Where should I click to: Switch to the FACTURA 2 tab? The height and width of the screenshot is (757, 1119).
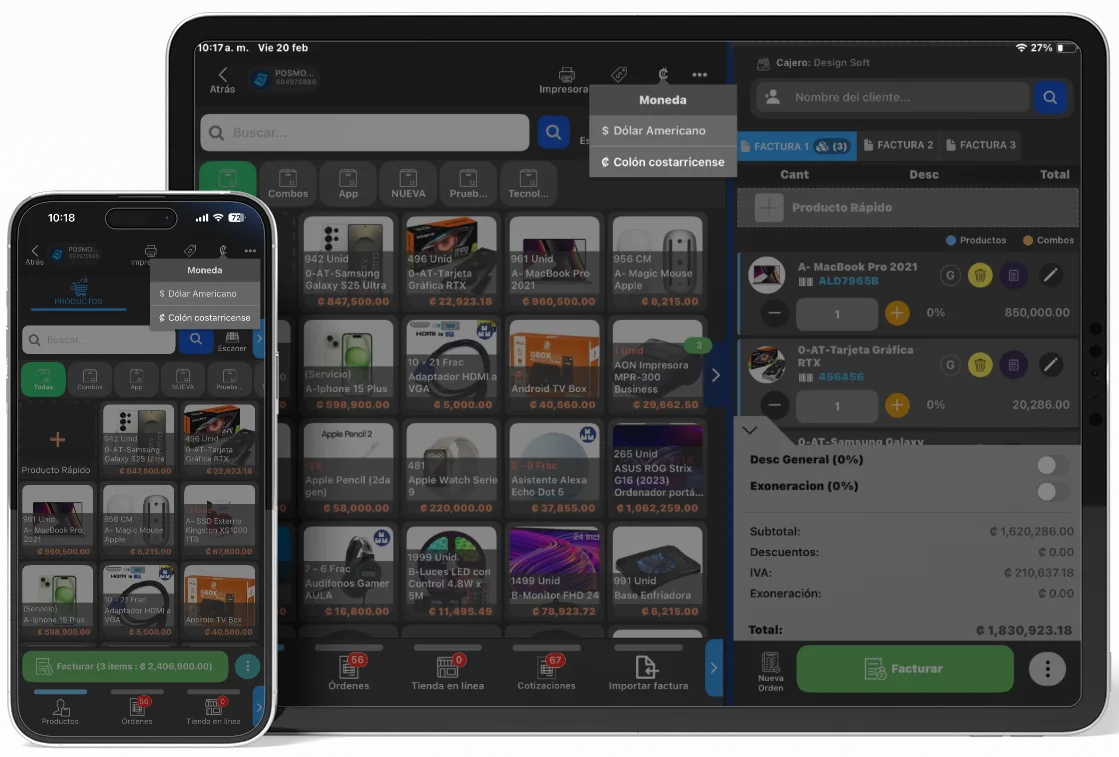point(897,146)
